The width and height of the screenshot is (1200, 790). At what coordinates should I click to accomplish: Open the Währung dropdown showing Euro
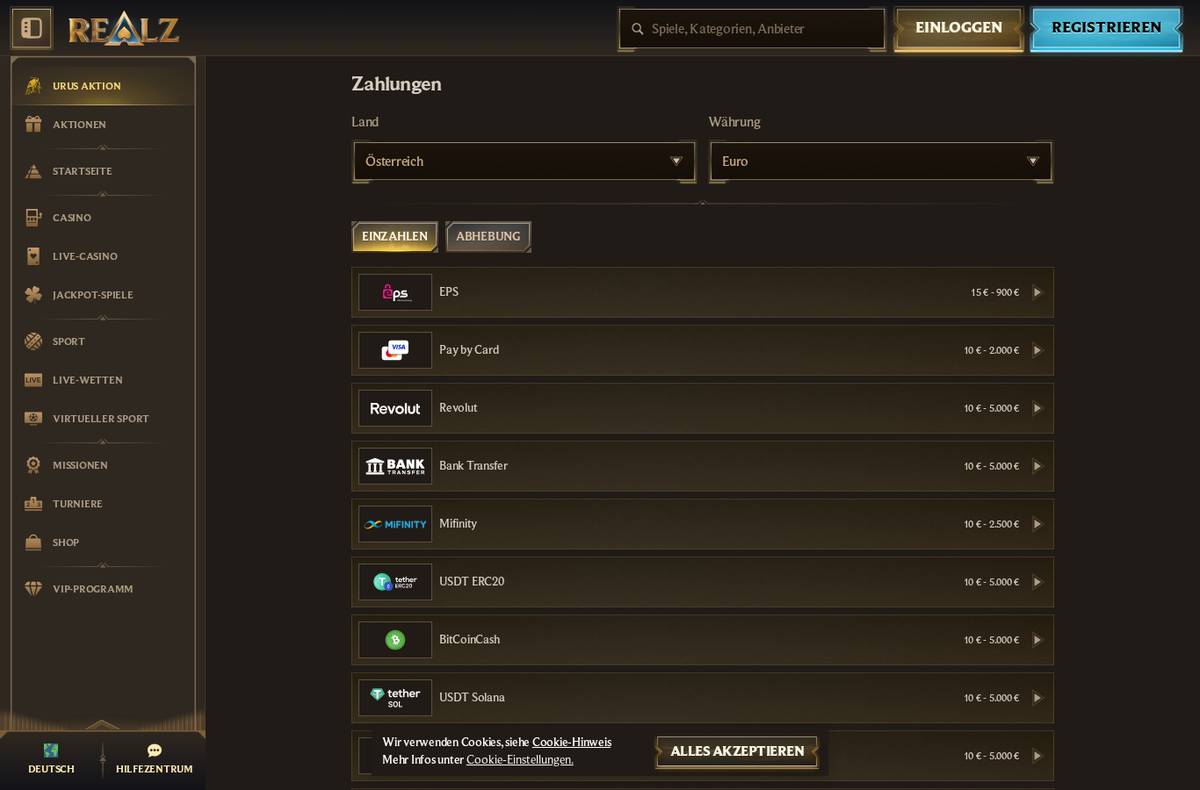880,161
